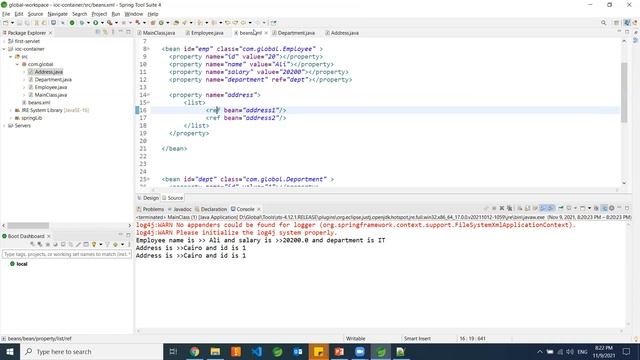Screen dimensions: 640x360
Task: Expand JRE System Library node
Action: coord(11,110)
